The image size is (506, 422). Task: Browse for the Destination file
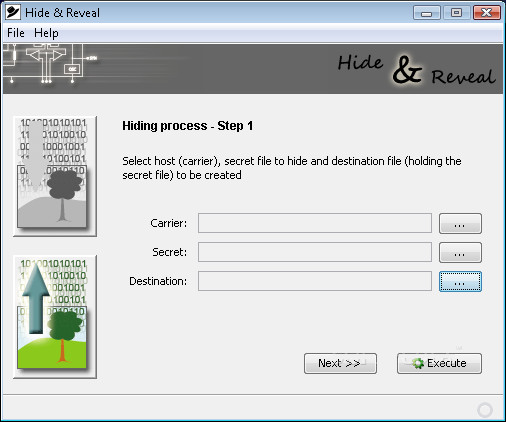click(460, 281)
